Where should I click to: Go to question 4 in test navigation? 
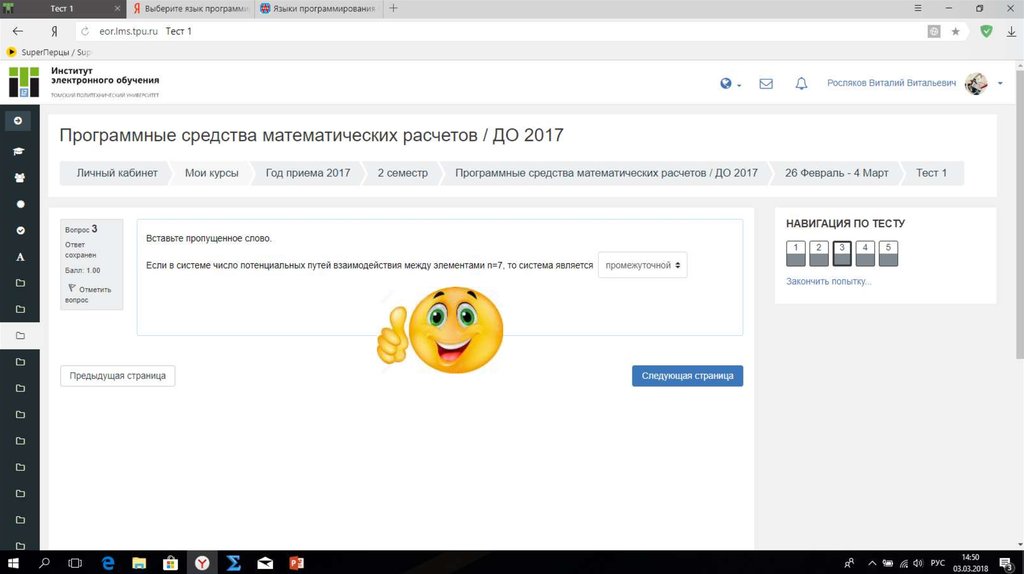pos(865,253)
